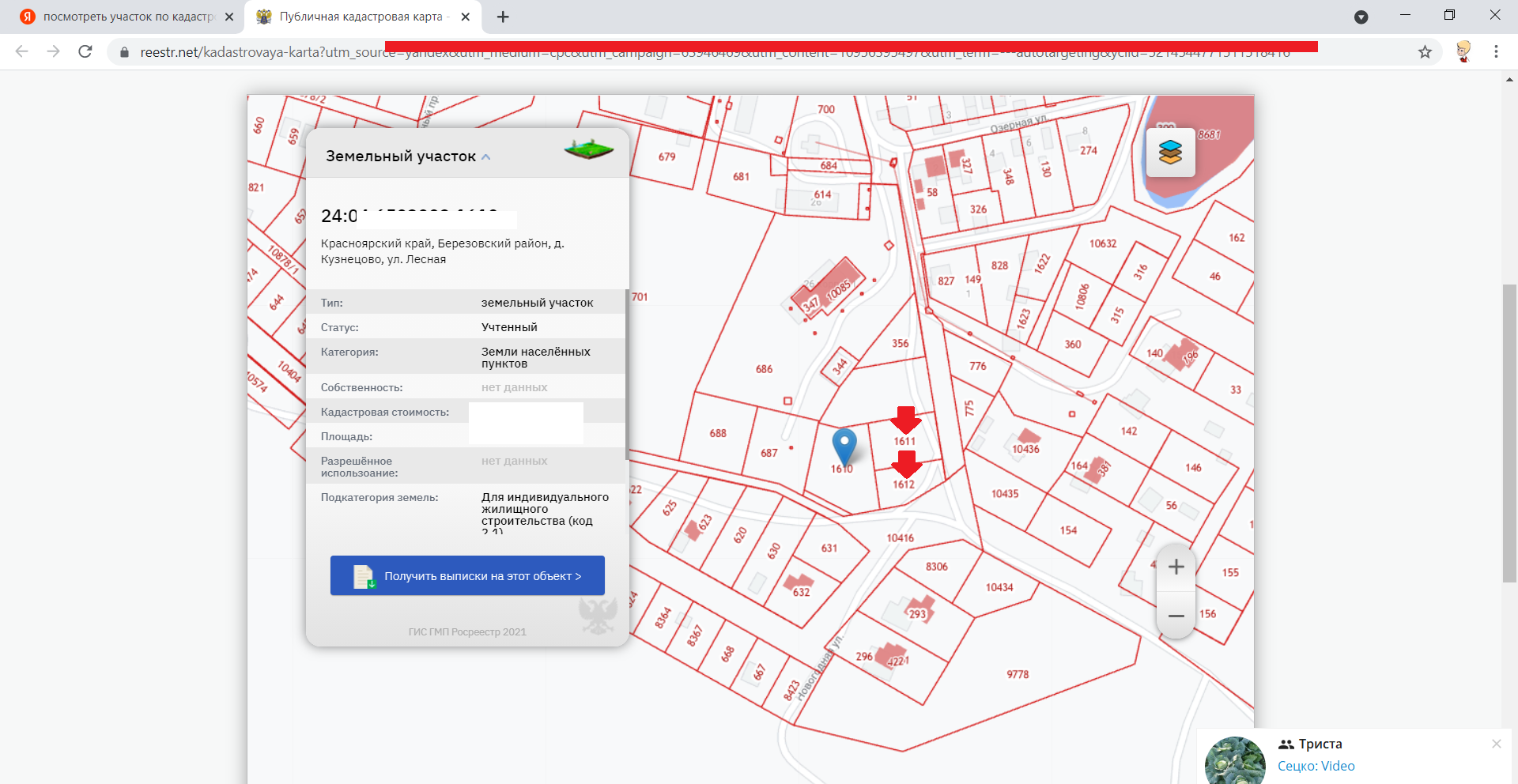Reload the page

(x=85, y=52)
